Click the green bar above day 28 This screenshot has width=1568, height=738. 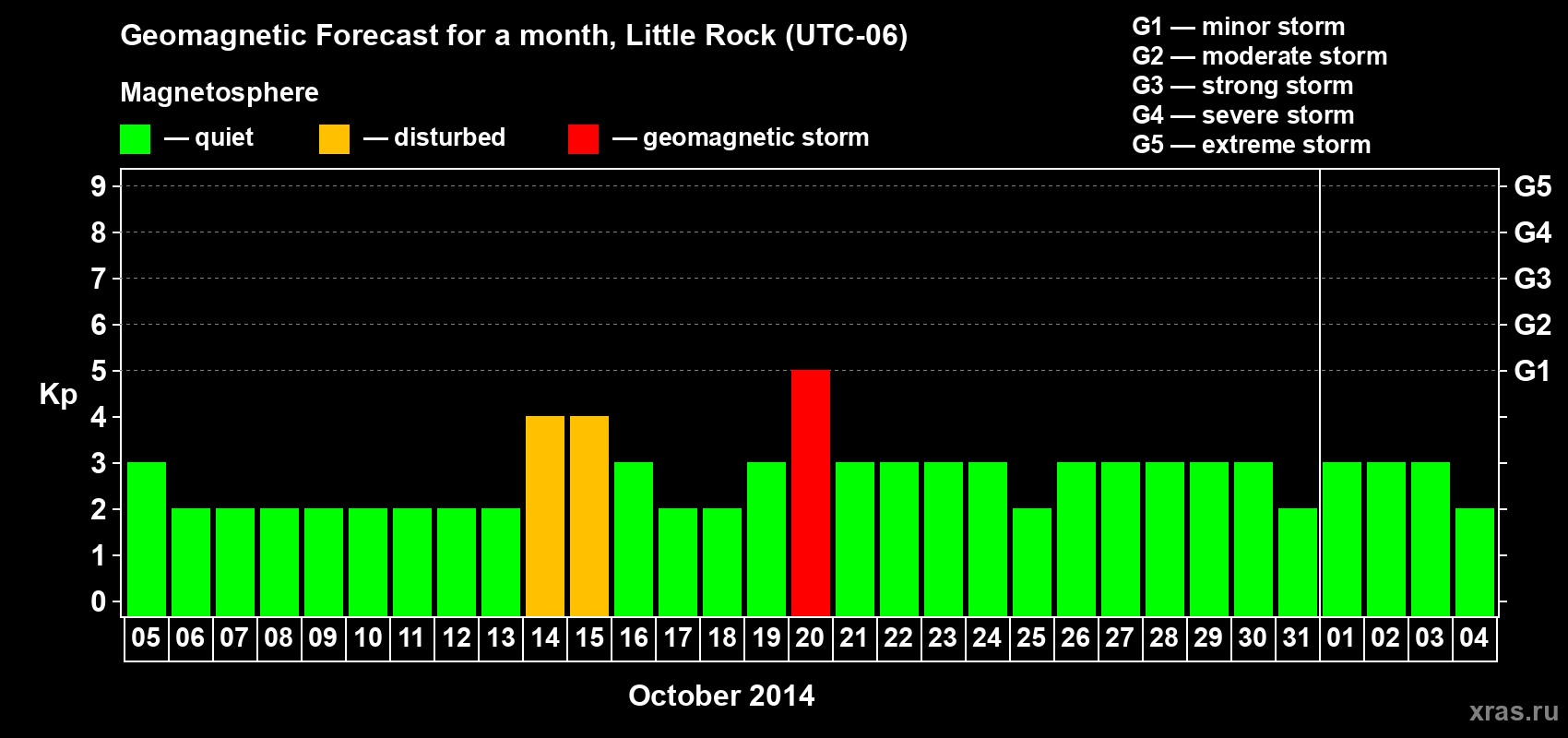click(x=1165, y=539)
